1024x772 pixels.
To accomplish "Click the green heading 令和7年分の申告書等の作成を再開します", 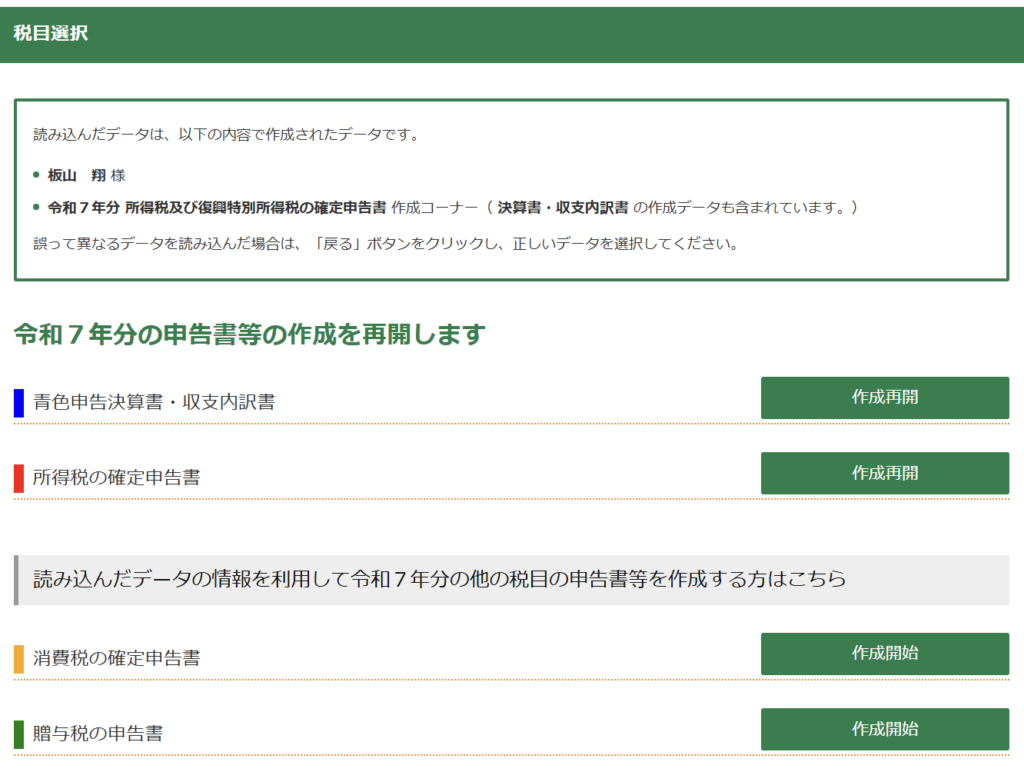I will (x=249, y=334).
